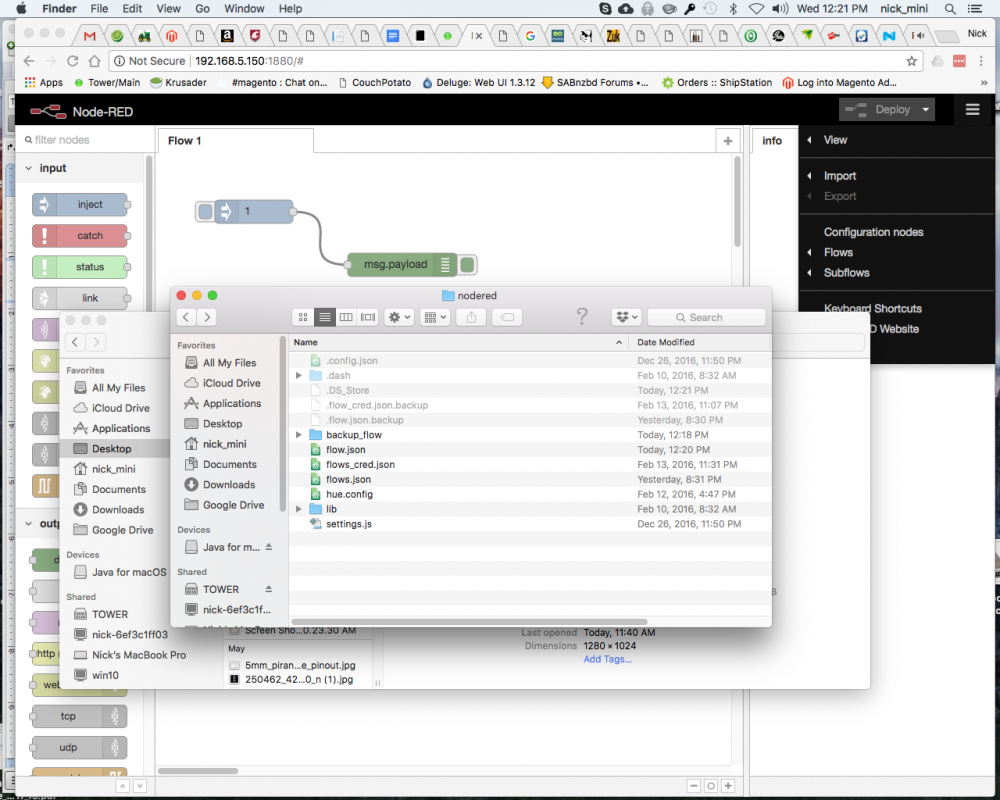Trigger the inject node button labeled 1
The width and height of the screenshot is (1000, 800).
[x=205, y=211]
